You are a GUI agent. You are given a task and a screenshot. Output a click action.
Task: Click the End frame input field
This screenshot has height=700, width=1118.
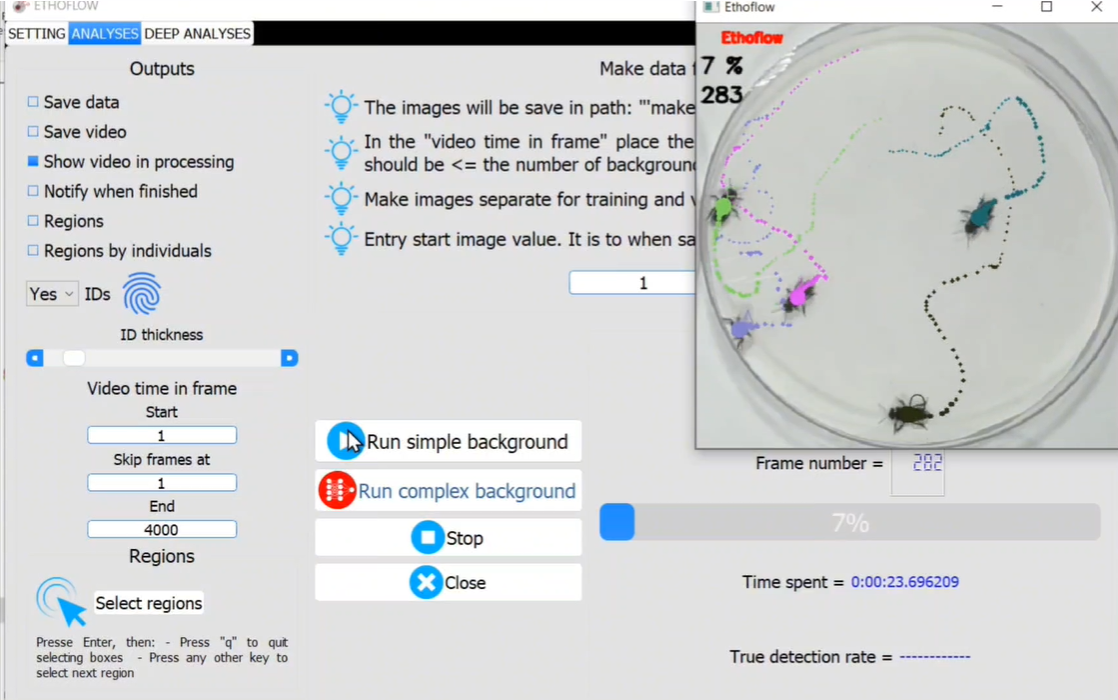click(161, 529)
